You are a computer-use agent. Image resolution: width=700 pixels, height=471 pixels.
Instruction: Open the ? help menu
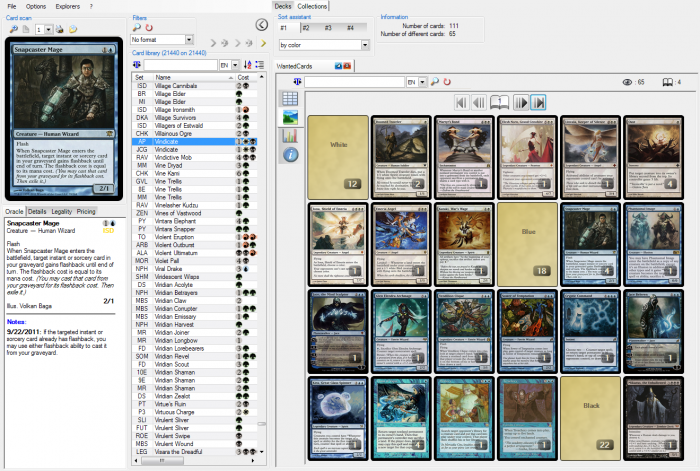pos(91,6)
